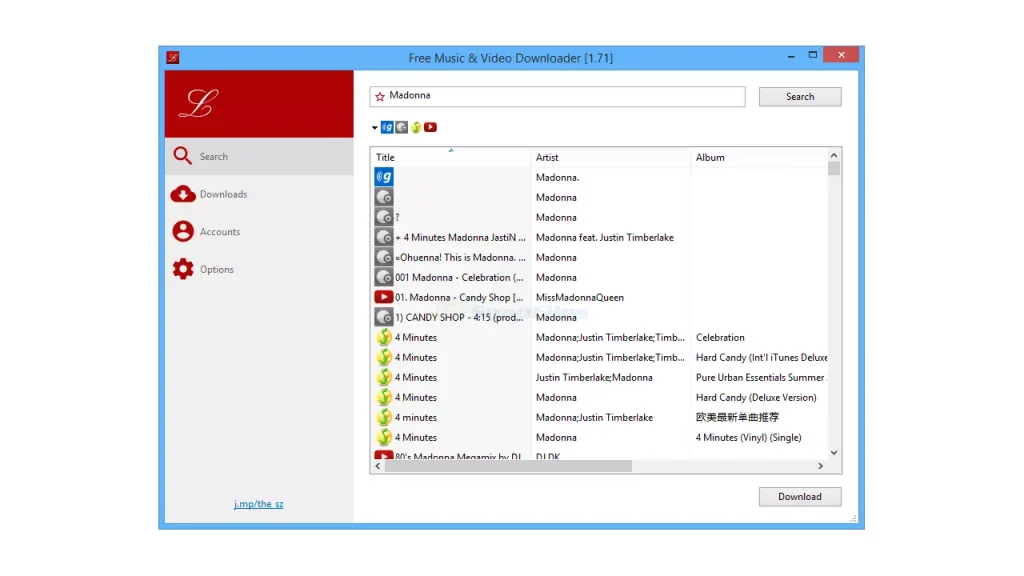Screen dimensions: 1024x576
Task: Select the Chinese-character album cell
Action: 737,417
